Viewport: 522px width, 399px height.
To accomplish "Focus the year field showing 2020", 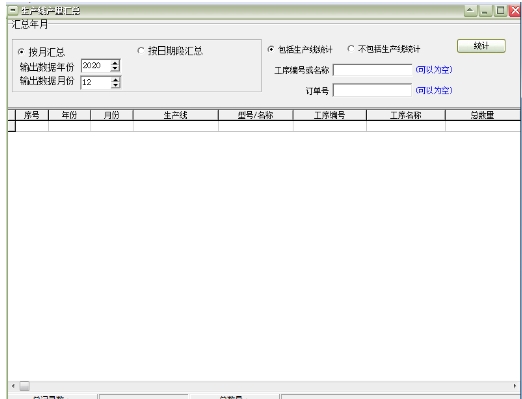I will click(96, 66).
